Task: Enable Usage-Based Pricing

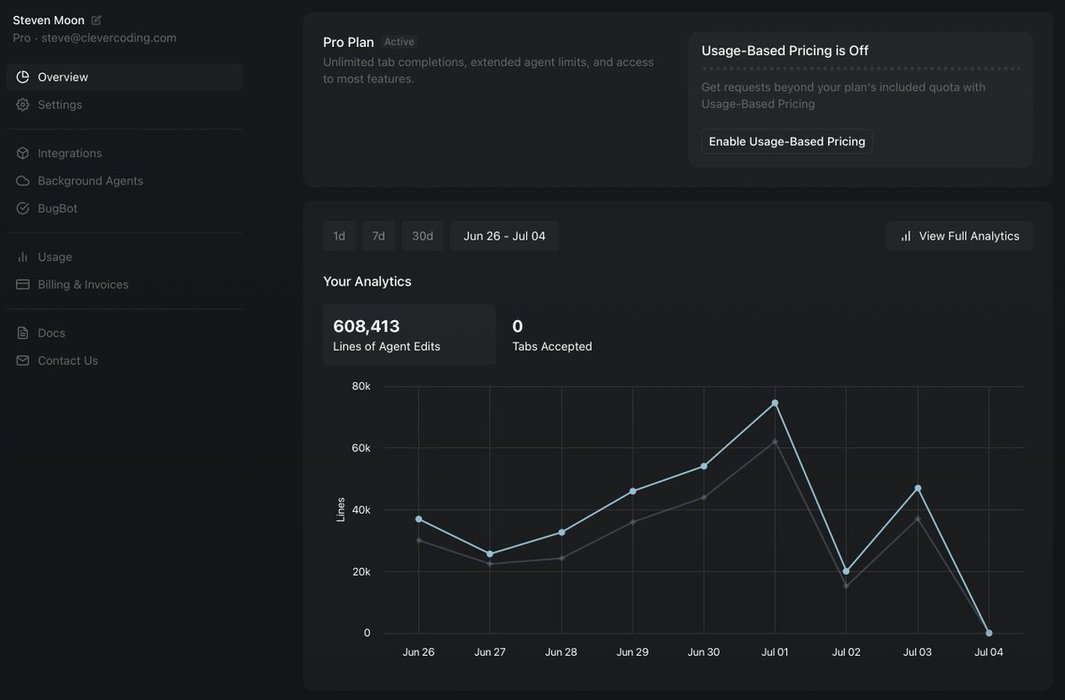Action: coord(787,142)
